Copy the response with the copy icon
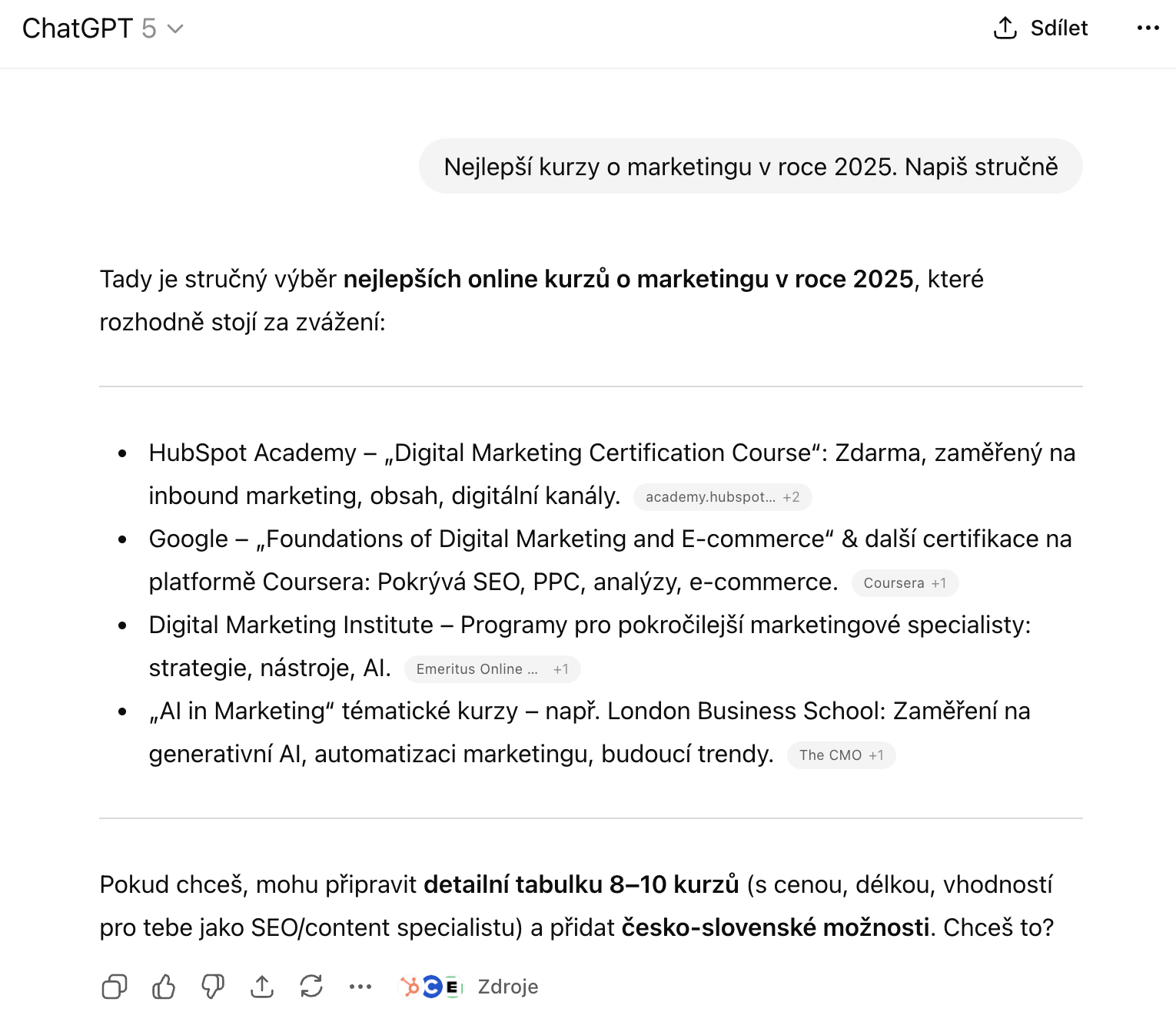This screenshot has width=1176, height=1025. 115,987
